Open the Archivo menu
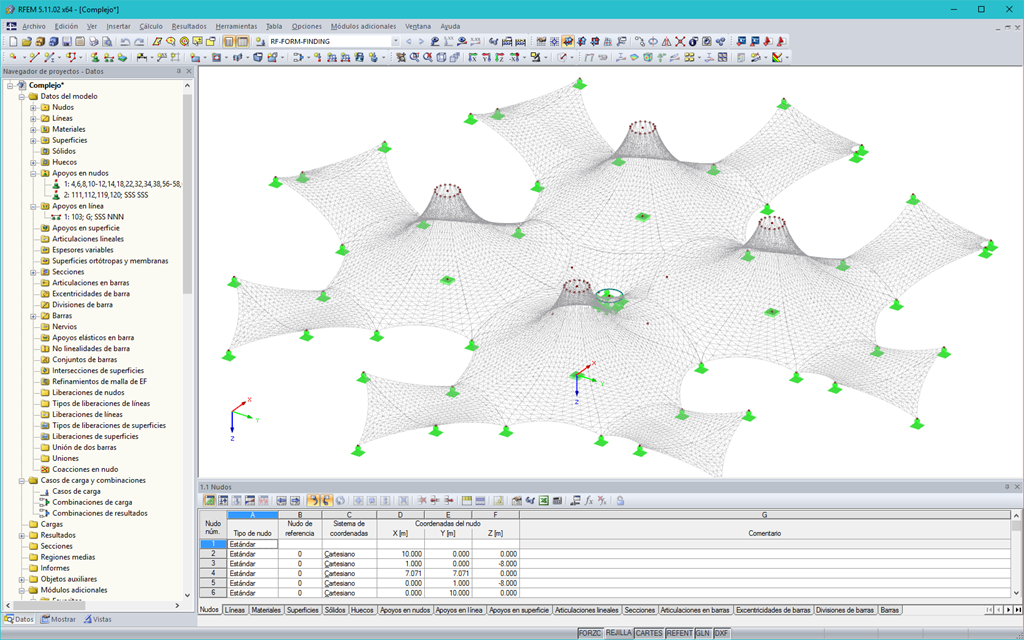This screenshot has height=640, width=1024. [x=34, y=26]
